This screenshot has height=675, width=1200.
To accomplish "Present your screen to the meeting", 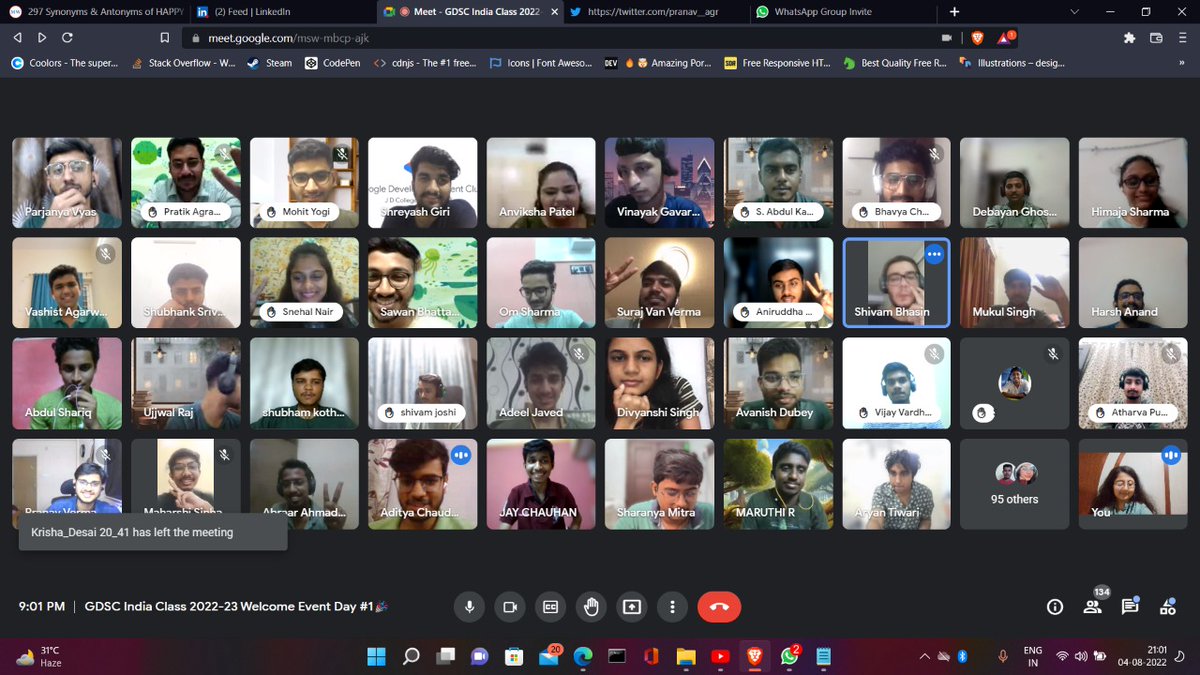I will click(631, 606).
